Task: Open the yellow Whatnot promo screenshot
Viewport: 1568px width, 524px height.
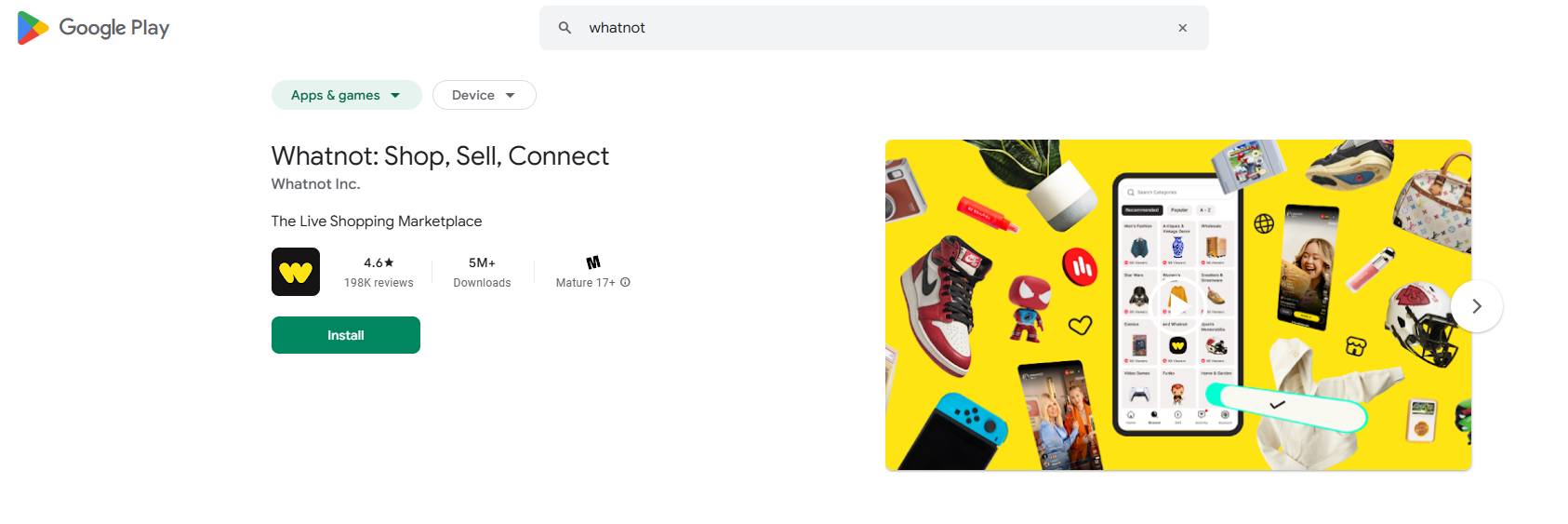Action: [x=1177, y=305]
